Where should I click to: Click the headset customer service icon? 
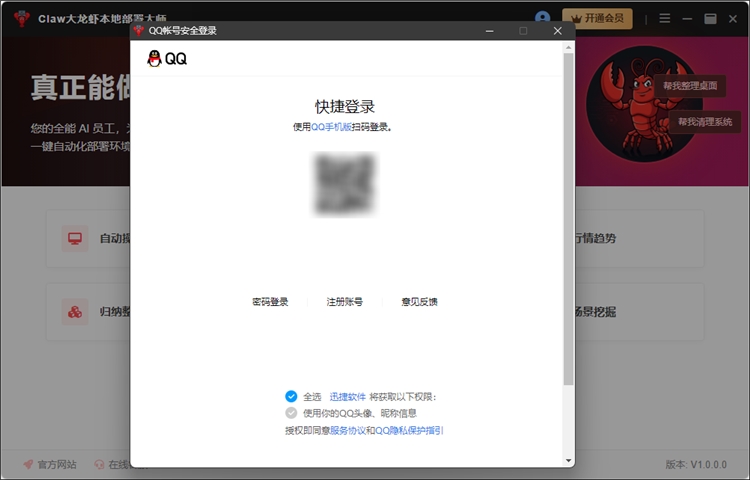[x=99, y=464]
